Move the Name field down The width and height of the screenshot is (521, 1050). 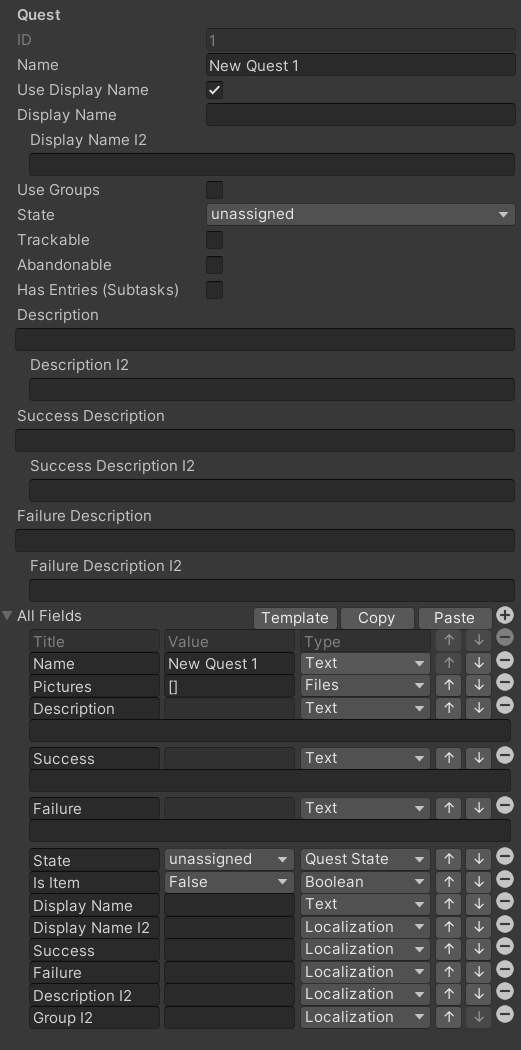478,663
